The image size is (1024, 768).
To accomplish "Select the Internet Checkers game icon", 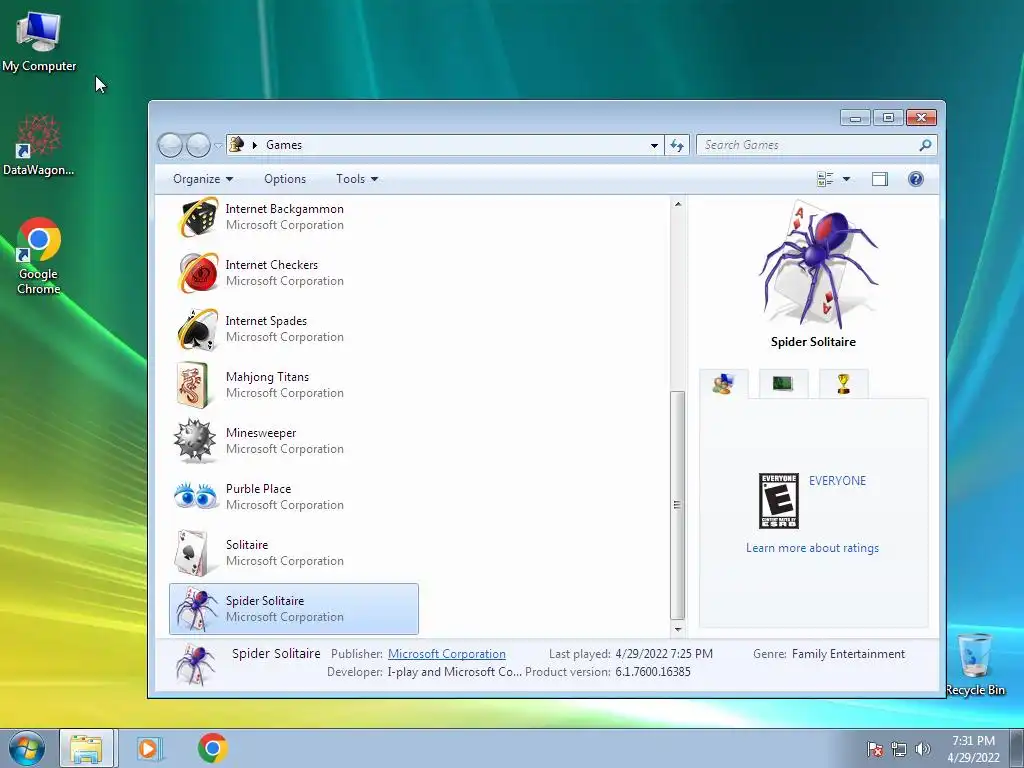I will [x=198, y=273].
